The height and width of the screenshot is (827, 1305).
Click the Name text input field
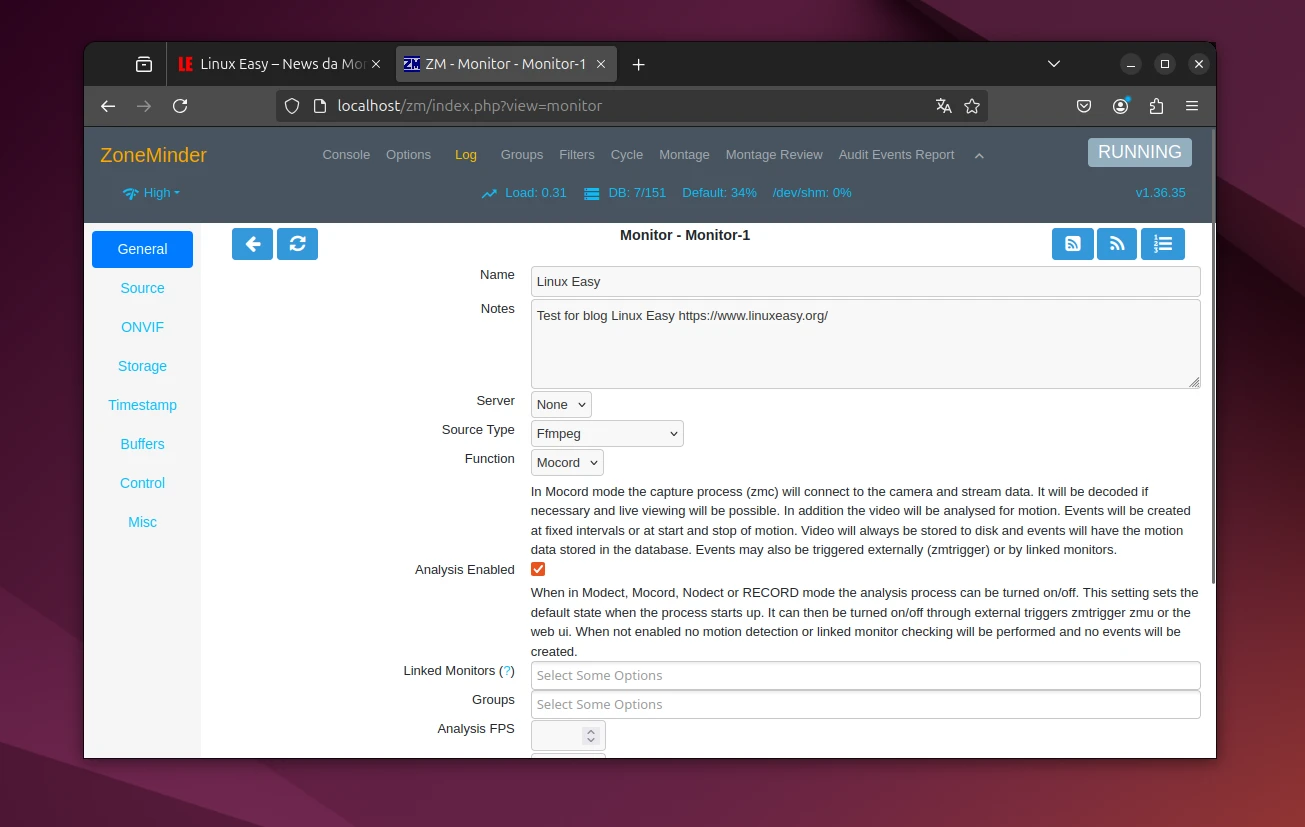(x=865, y=282)
